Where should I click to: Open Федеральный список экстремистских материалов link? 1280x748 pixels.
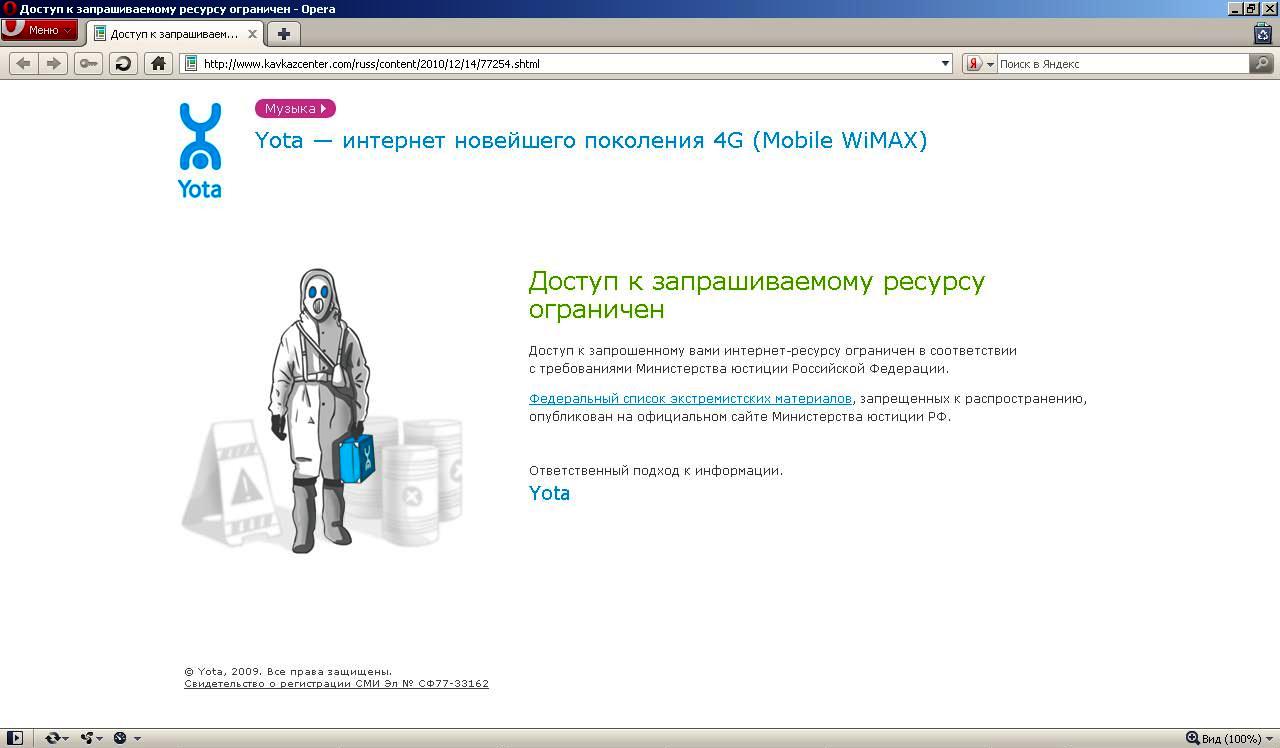click(690, 398)
